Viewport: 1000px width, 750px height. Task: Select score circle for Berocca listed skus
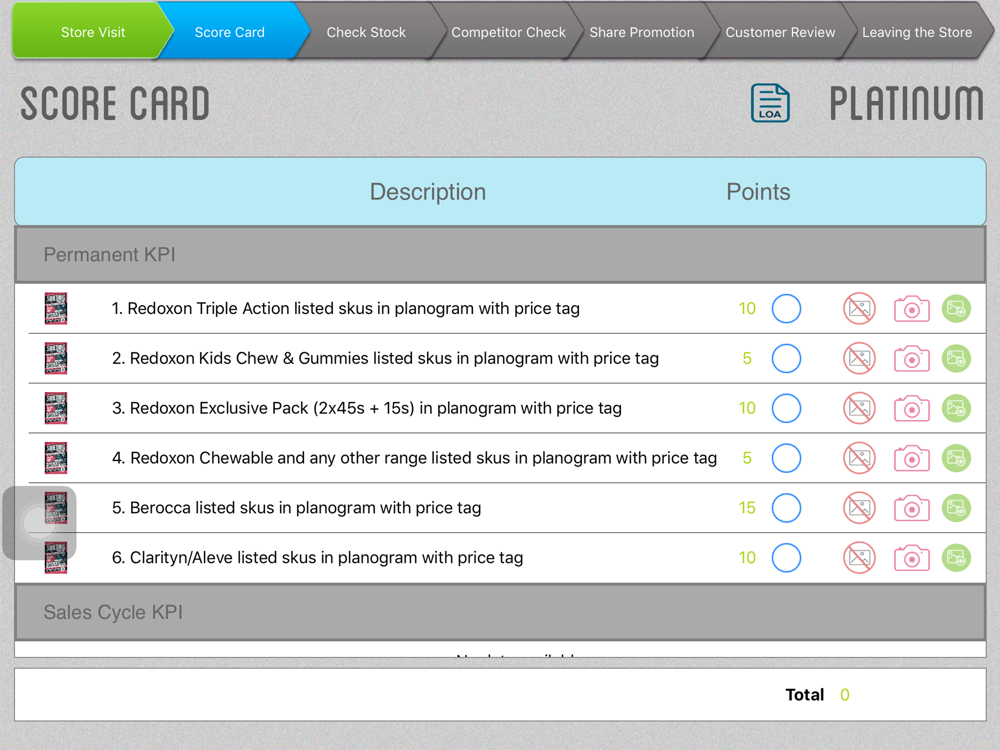click(x=786, y=508)
